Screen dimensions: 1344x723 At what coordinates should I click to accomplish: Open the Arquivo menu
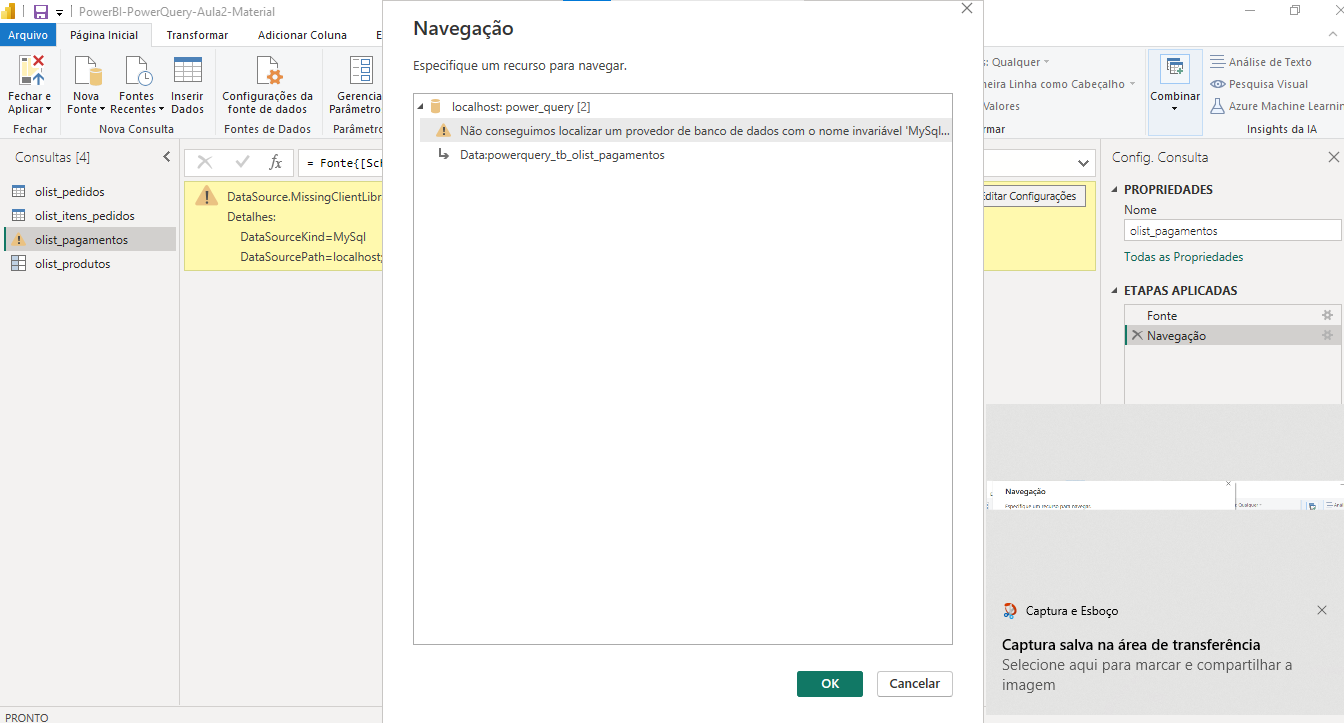pos(28,35)
